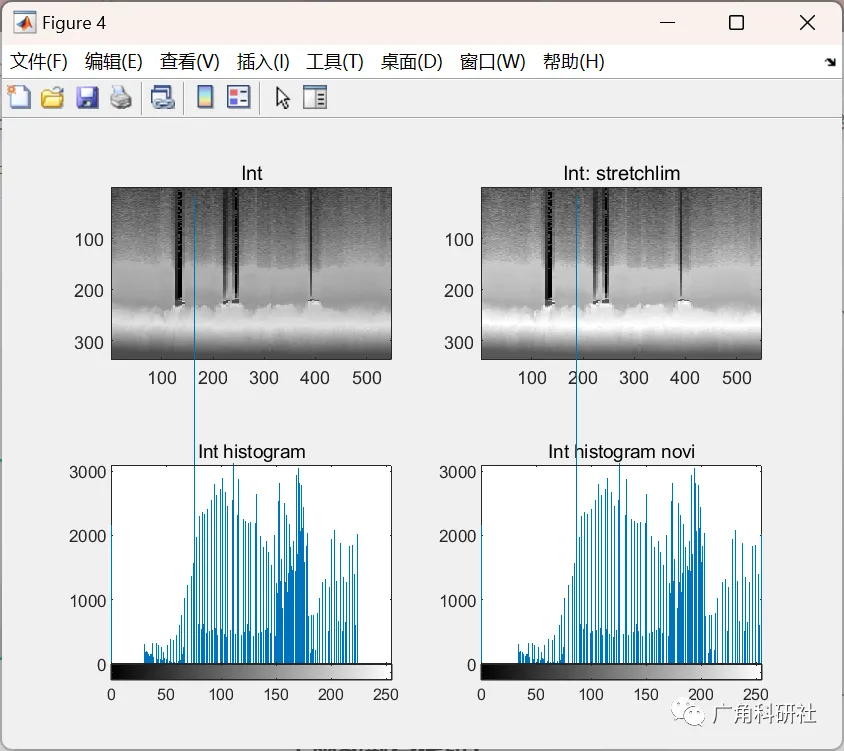The image size is (844, 751).
Task: Click grayscale bar under Int histogram novi
Action: [x=621, y=672]
